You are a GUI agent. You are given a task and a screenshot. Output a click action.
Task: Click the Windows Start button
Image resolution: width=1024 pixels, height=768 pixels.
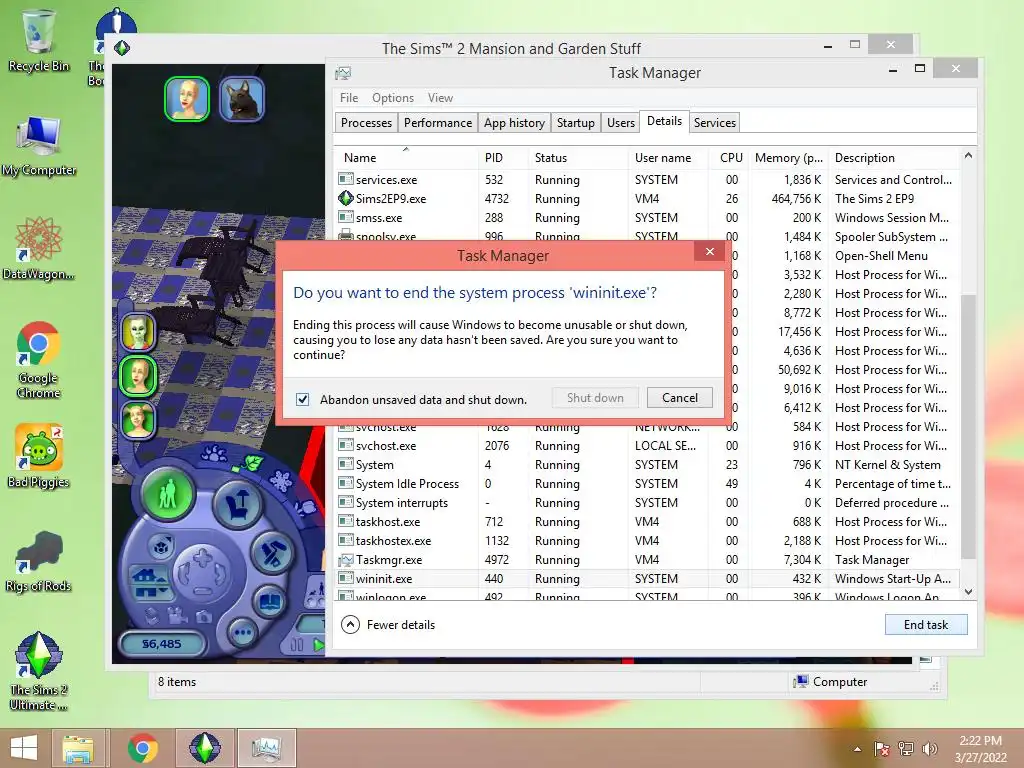[x=24, y=748]
